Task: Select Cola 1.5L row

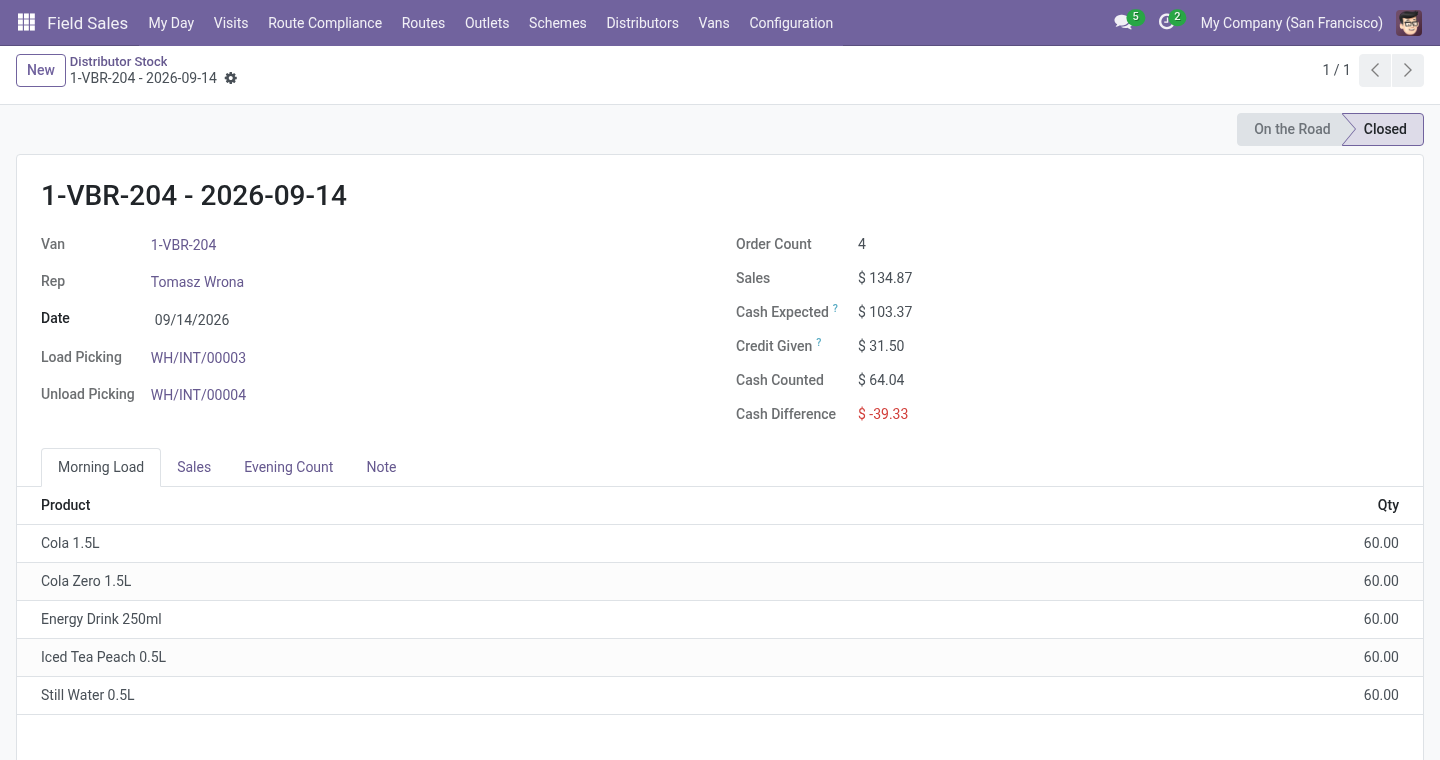Action: point(720,543)
